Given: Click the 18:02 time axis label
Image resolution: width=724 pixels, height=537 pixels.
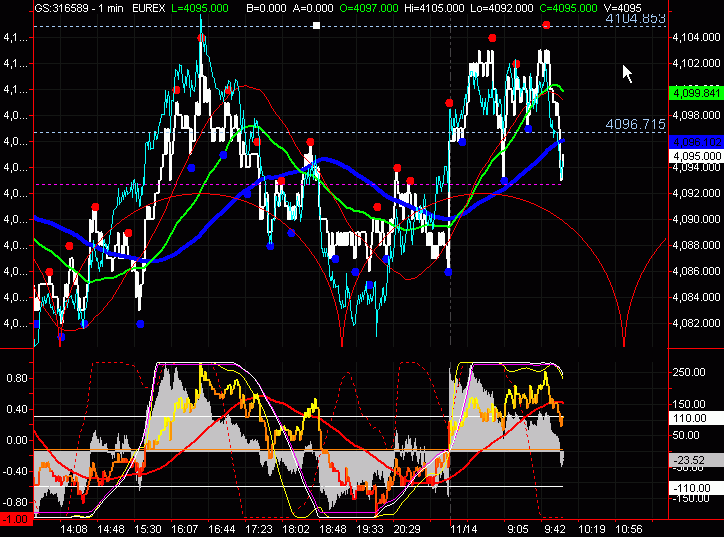Looking at the screenshot, I should (x=296, y=530).
